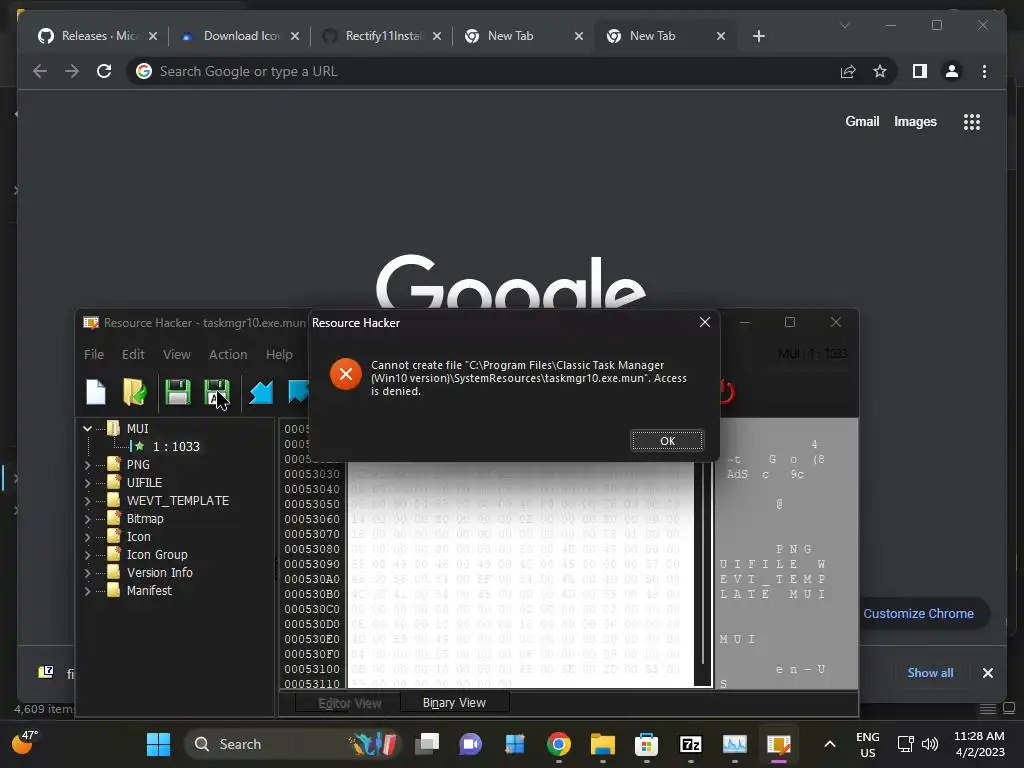Viewport: 1024px width, 768px height.
Task: Expand the Bitmap tree folder
Action: [x=88, y=519]
